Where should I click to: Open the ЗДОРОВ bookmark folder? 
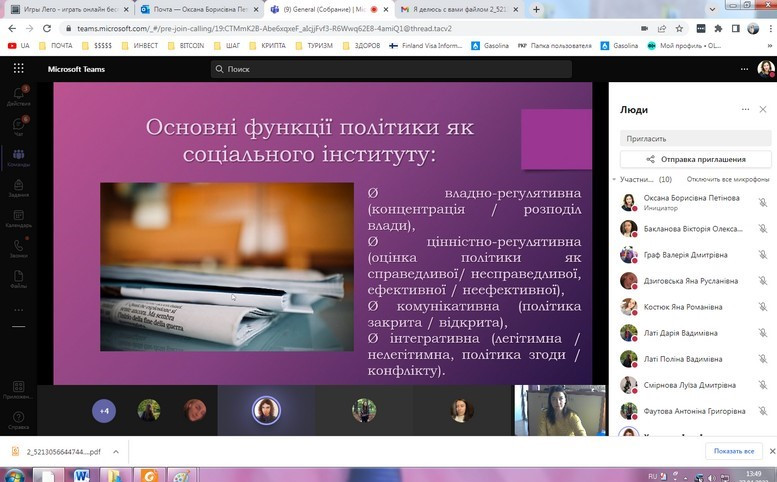coord(361,46)
